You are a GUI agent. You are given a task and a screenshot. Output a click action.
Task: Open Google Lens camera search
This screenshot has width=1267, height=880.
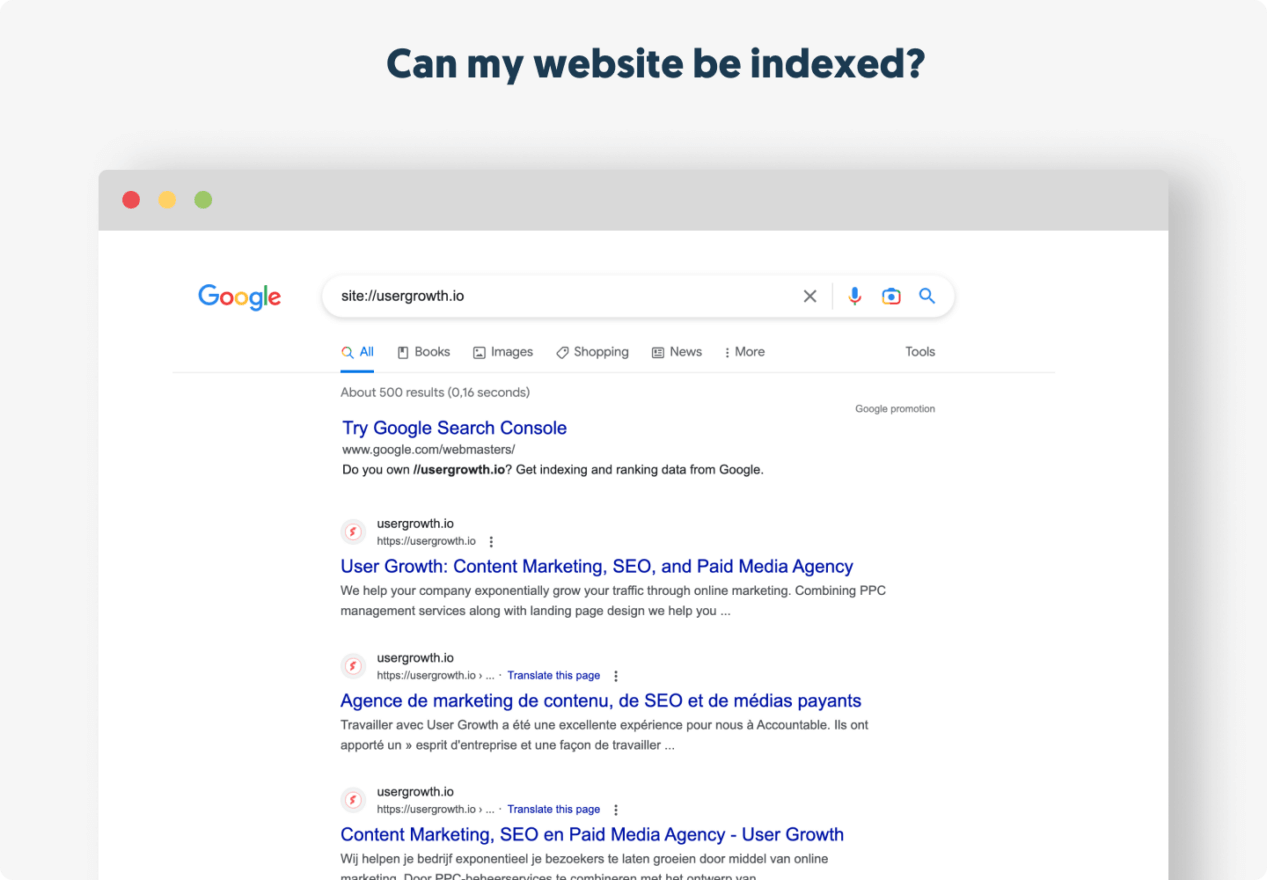891,296
